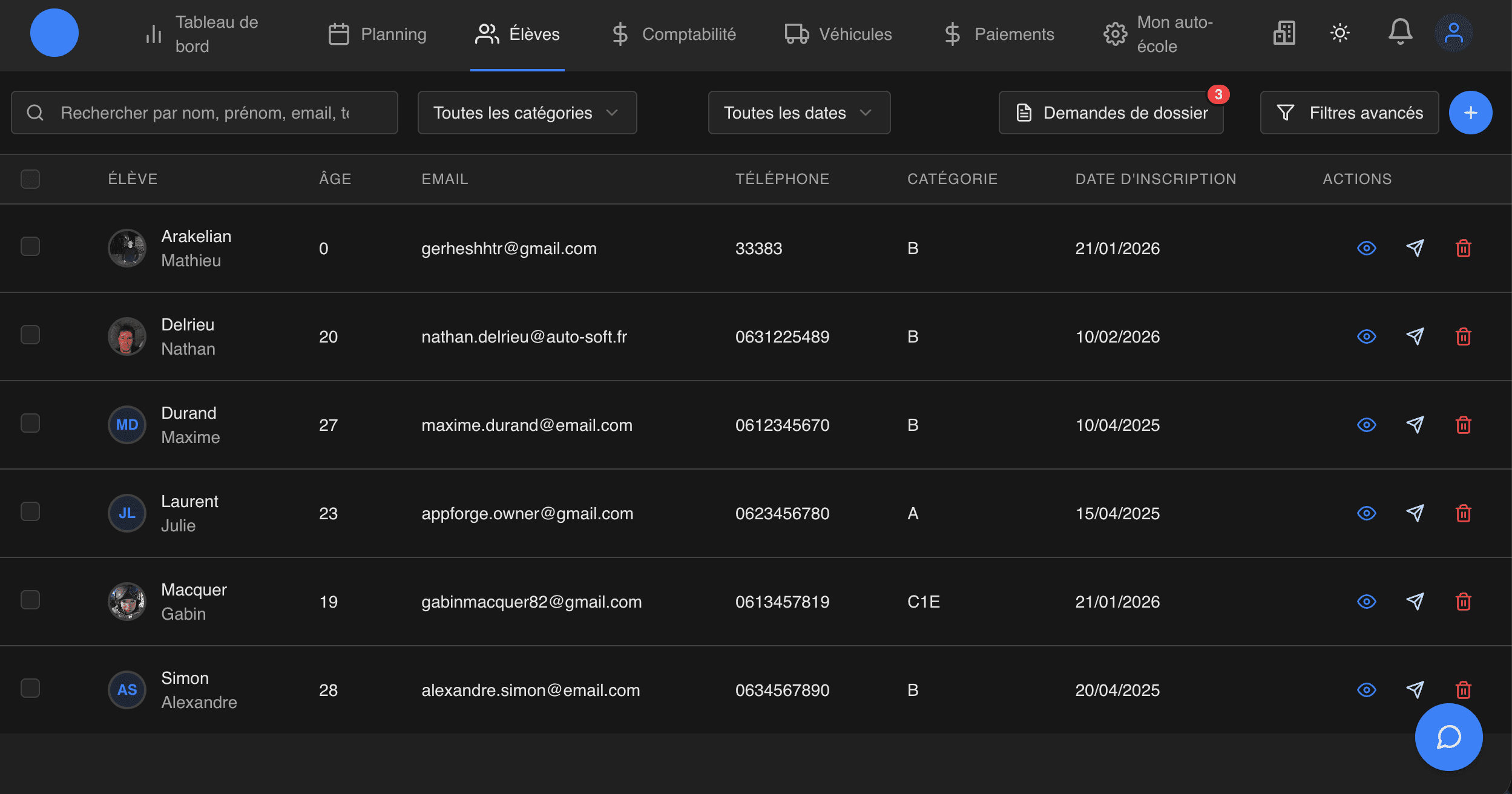
Task: Click the trash icon for Arakelian Mathieu
Action: pyautogui.click(x=1463, y=248)
